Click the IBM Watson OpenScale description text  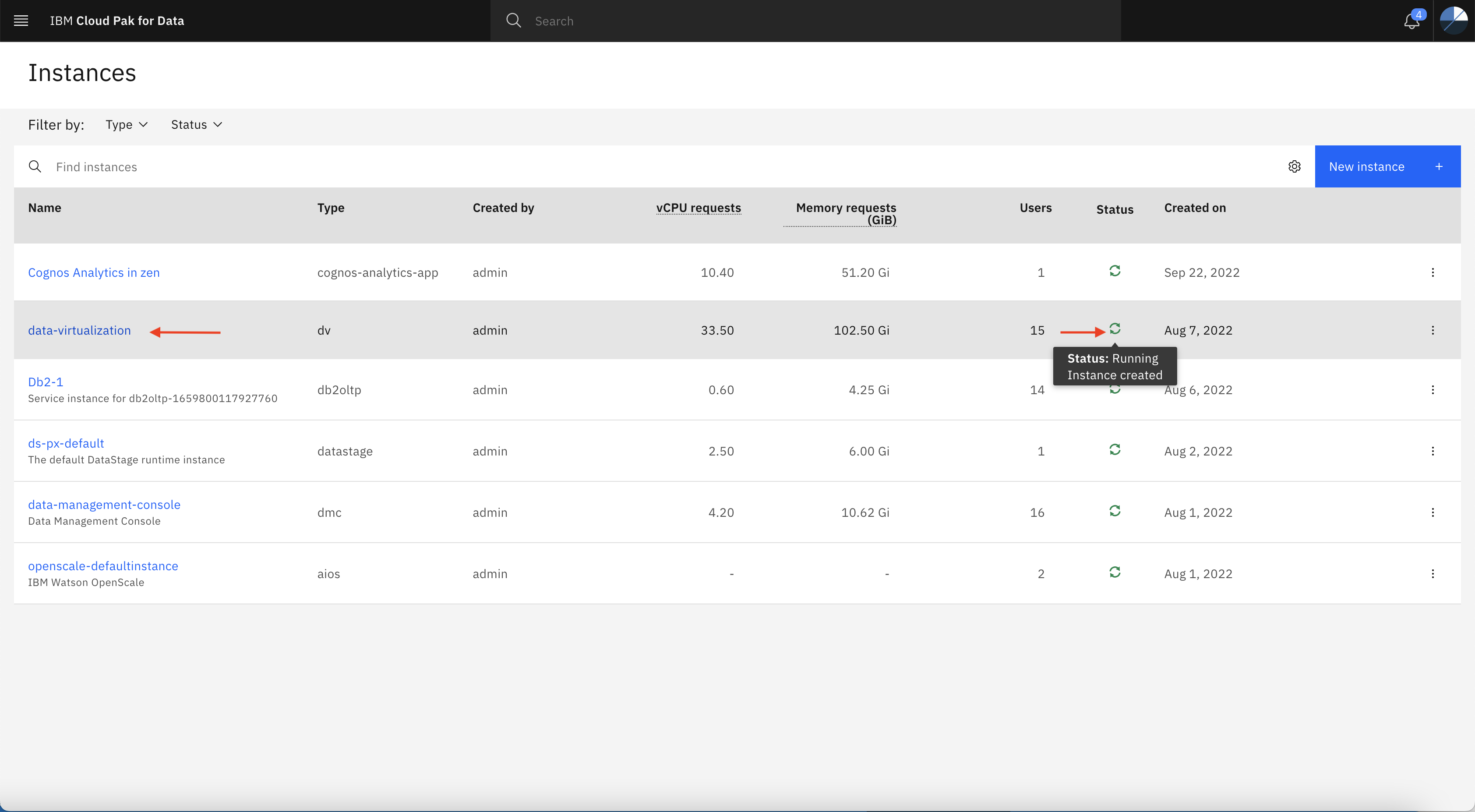coord(86,583)
